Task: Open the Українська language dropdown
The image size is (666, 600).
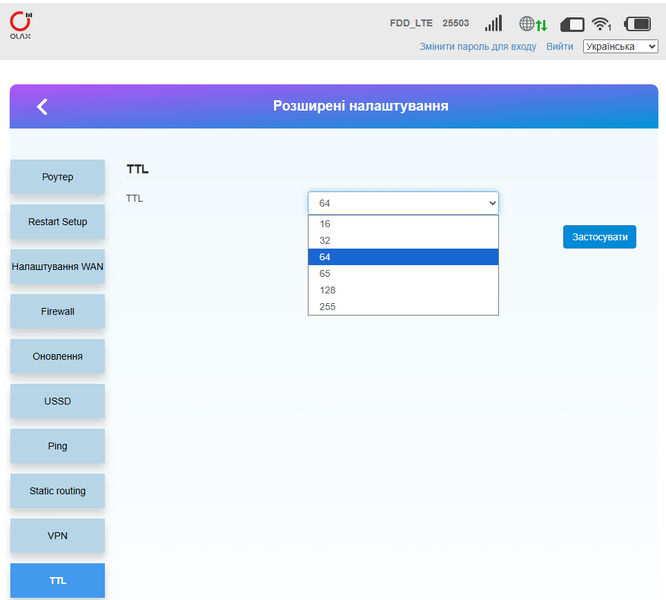Action: (621, 46)
